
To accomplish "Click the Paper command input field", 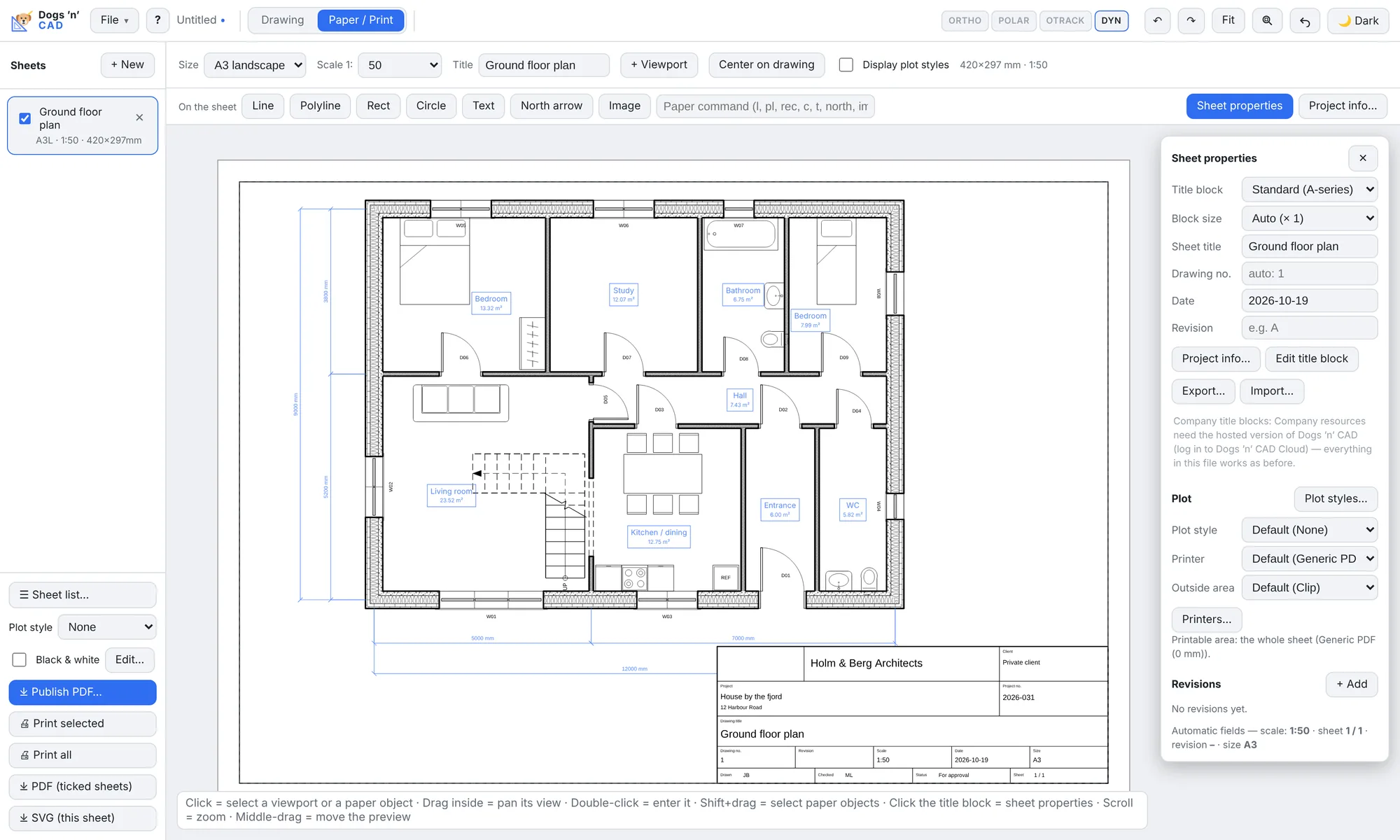I will click(x=765, y=106).
